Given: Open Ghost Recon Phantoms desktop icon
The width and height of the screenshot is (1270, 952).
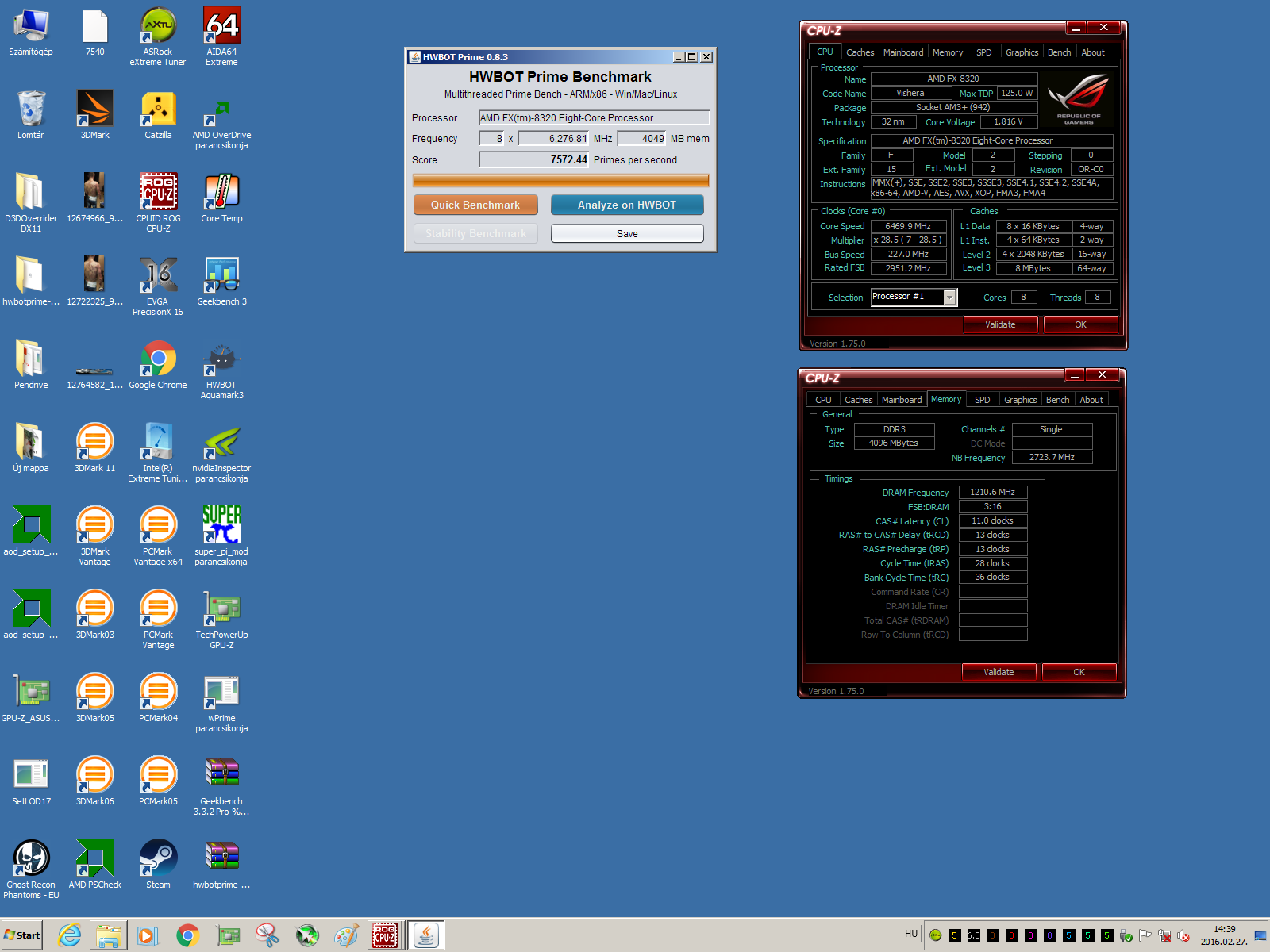Looking at the screenshot, I should (x=31, y=869).
